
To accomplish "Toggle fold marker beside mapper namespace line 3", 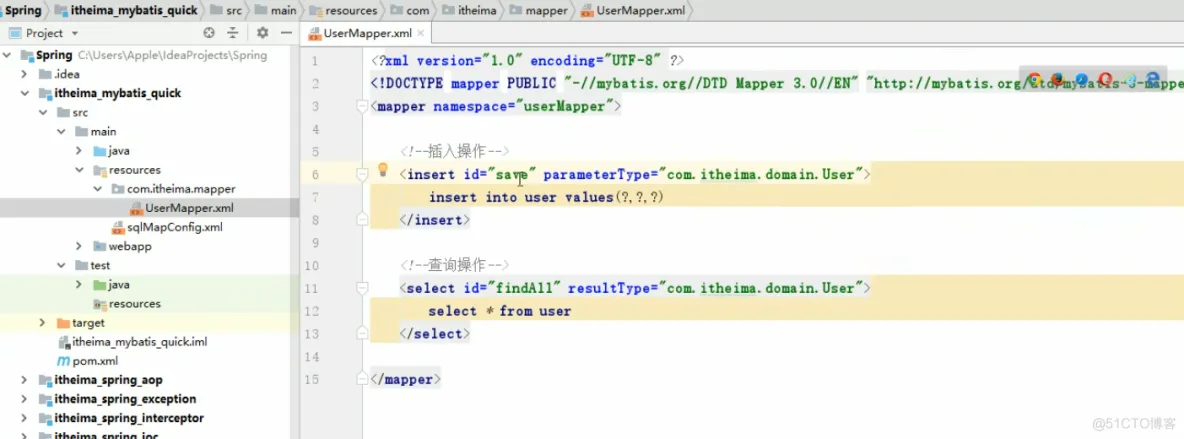I will (362, 107).
